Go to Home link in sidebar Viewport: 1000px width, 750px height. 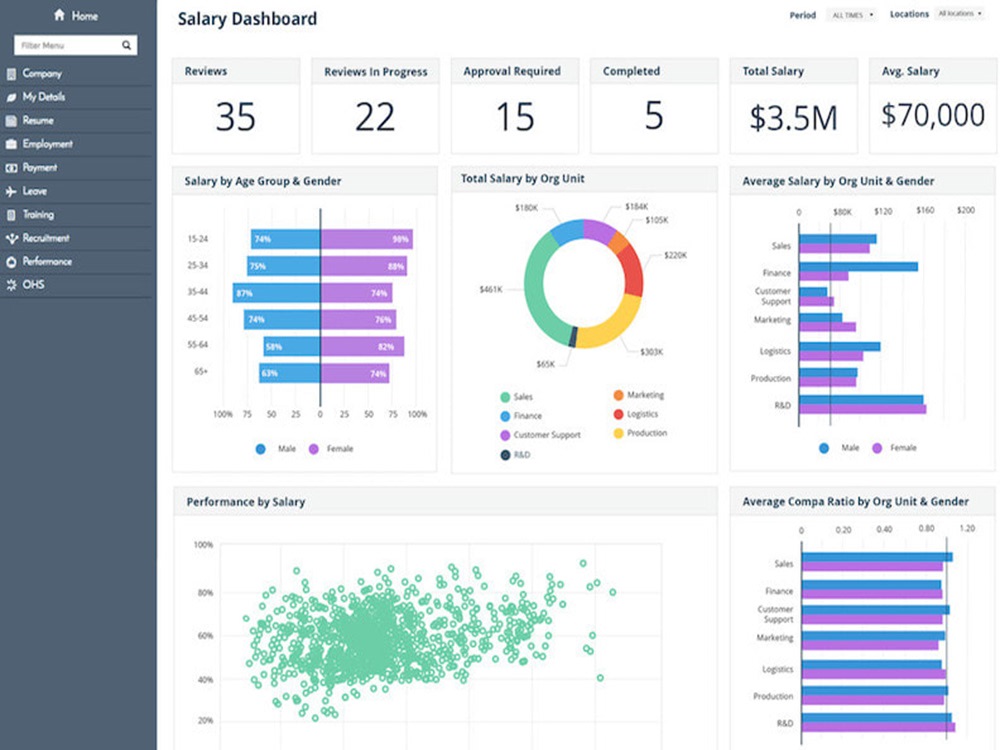click(x=84, y=16)
